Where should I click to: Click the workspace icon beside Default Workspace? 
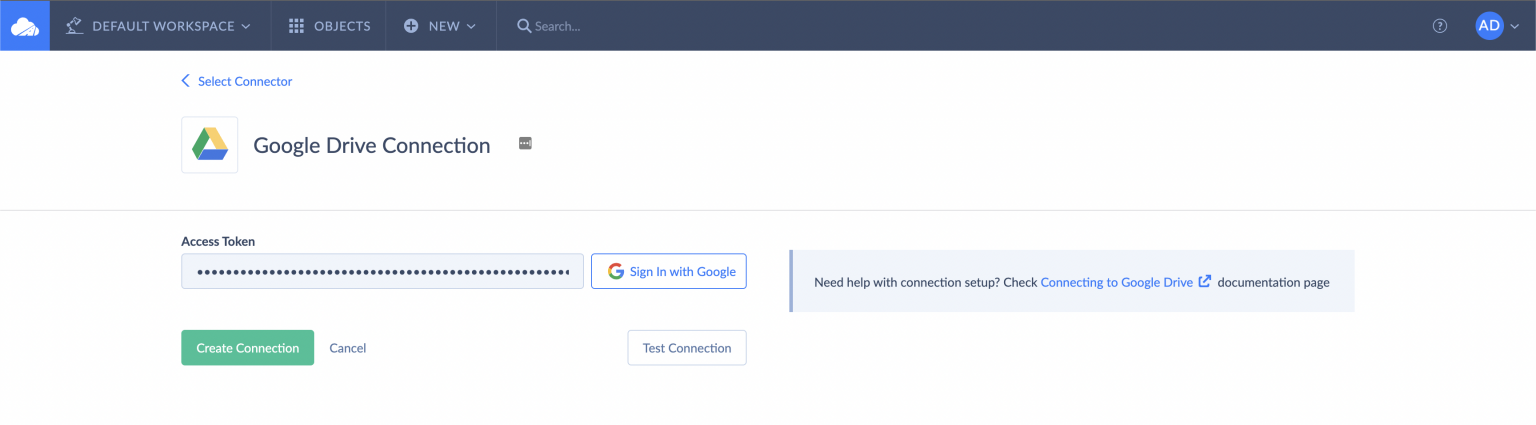tap(74, 26)
